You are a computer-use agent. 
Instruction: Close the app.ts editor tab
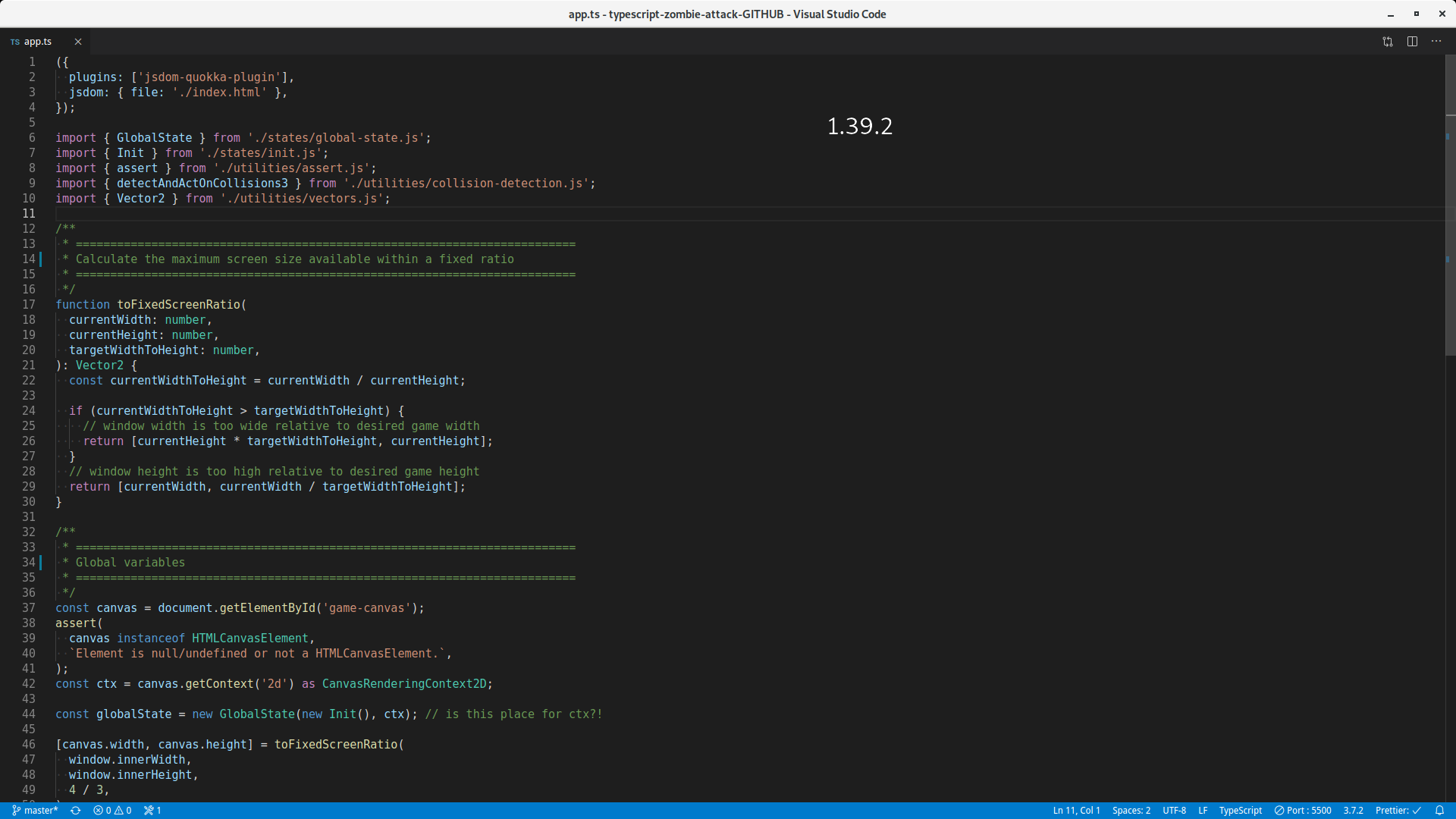(x=77, y=42)
